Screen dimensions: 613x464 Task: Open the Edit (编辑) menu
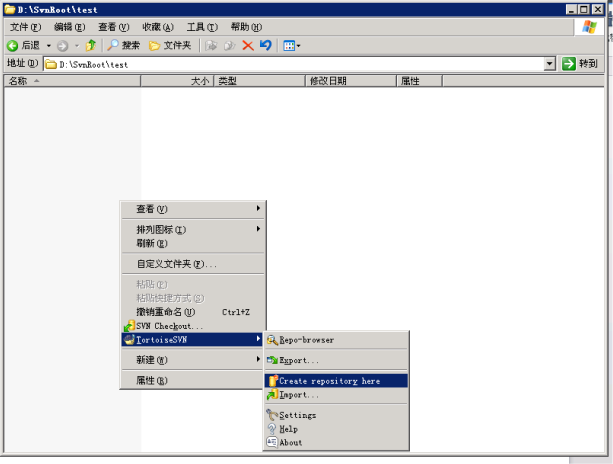point(70,27)
